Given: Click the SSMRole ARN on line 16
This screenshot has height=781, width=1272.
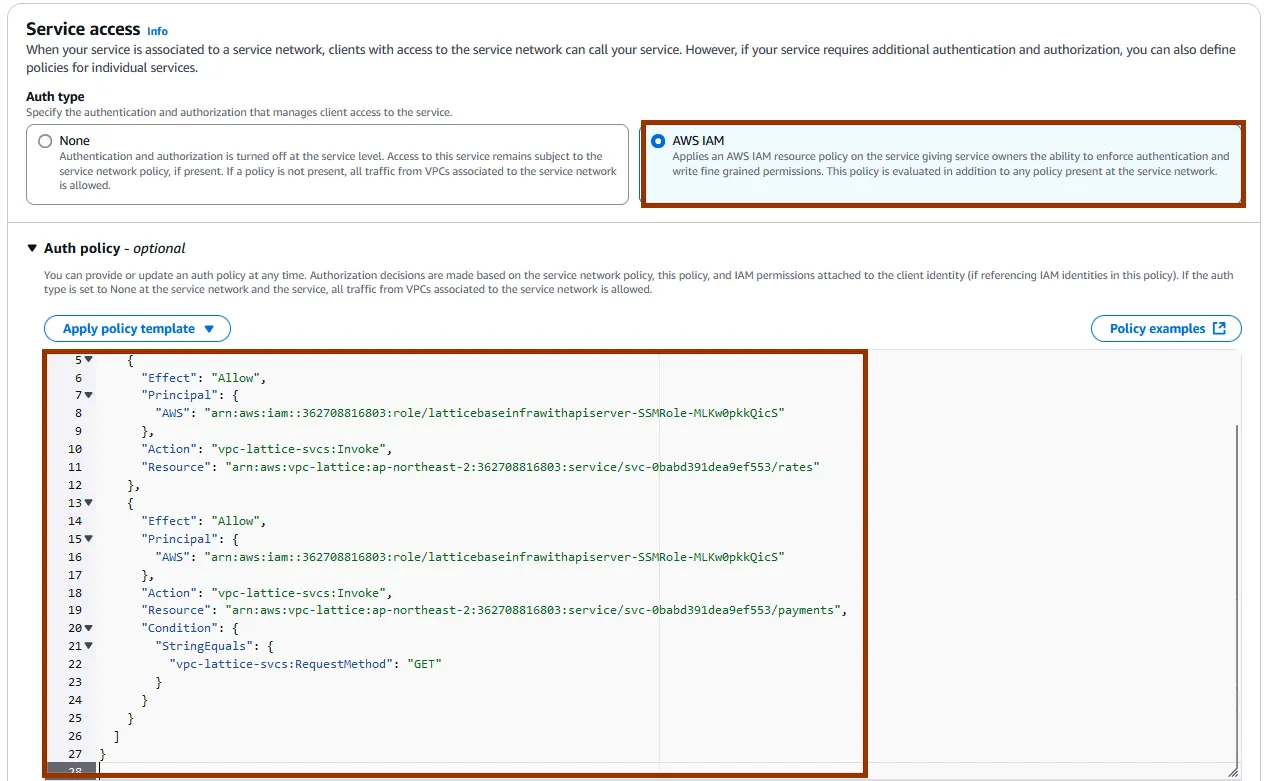Looking at the screenshot, I should click(494, 557).
